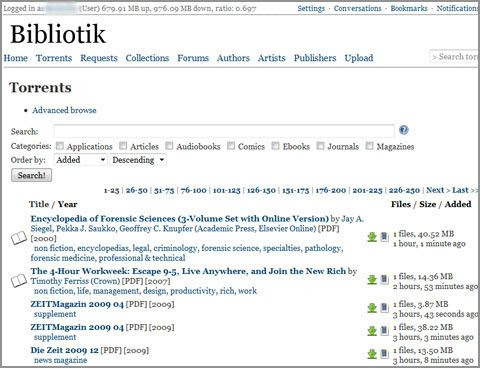Download Die Zeit 2009 12 torrent
The height and width of the screenshot is (368, 480).
point(372,353)
